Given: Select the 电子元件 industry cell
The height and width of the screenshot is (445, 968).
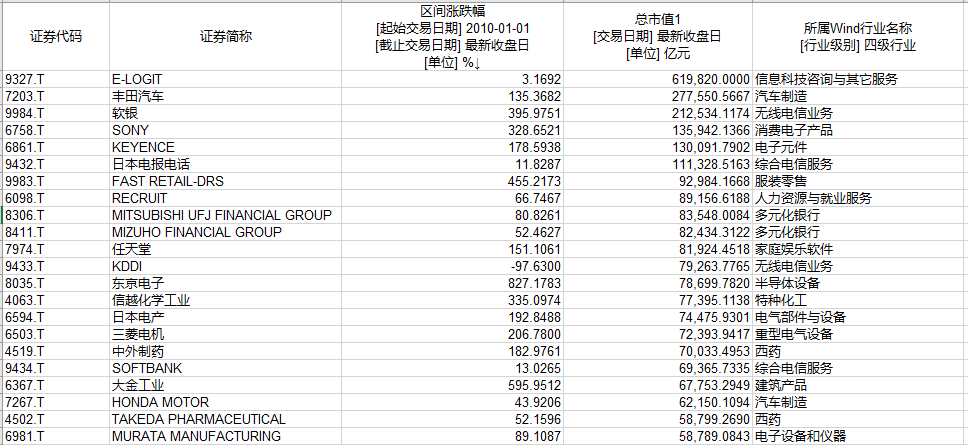Looking at the screenshot, I should [860, 148].
